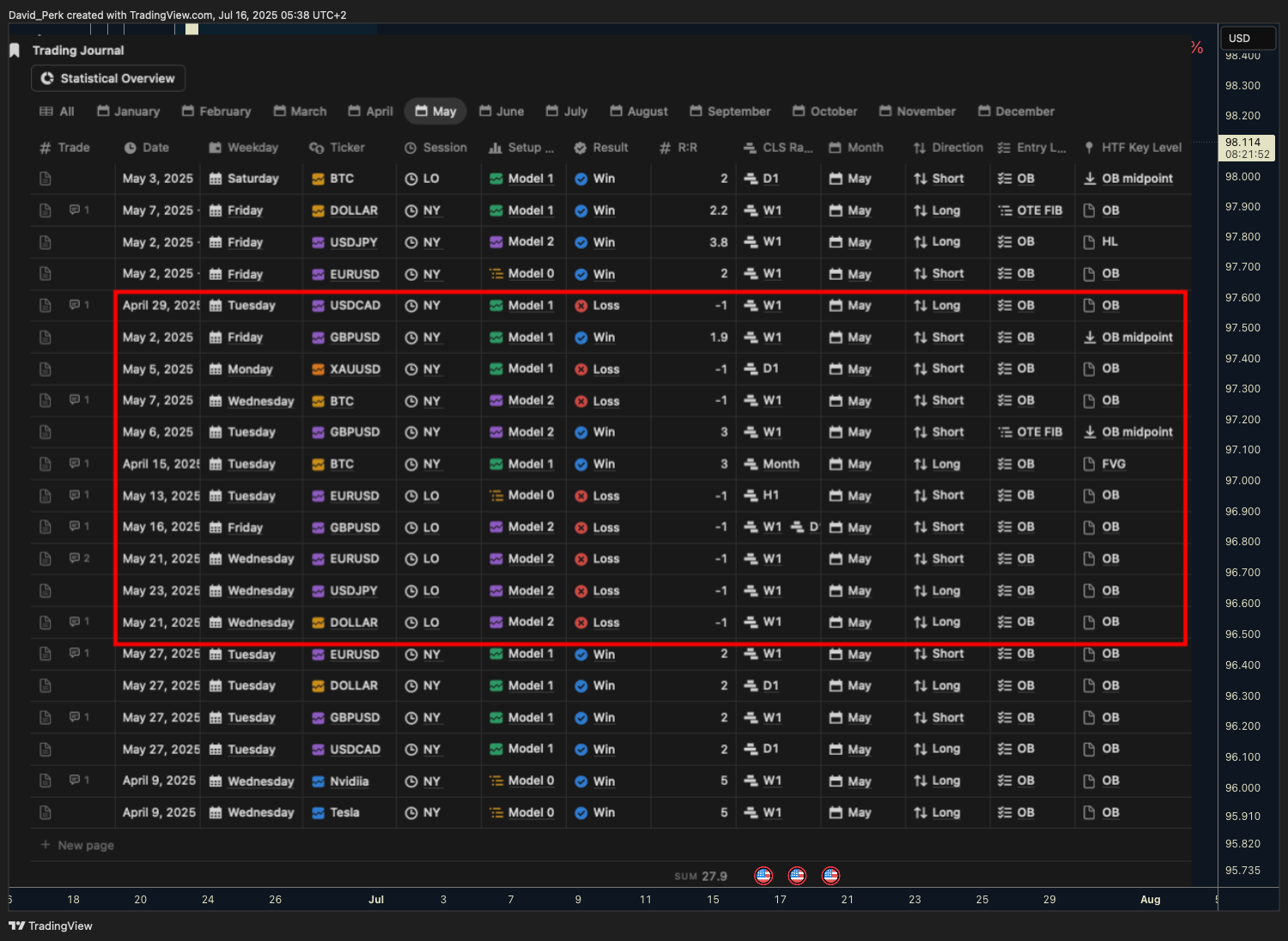The height and width of the screenshot is (941, 1288).
Task: Click the FVG key level cell
Action: coord(1133,464)
